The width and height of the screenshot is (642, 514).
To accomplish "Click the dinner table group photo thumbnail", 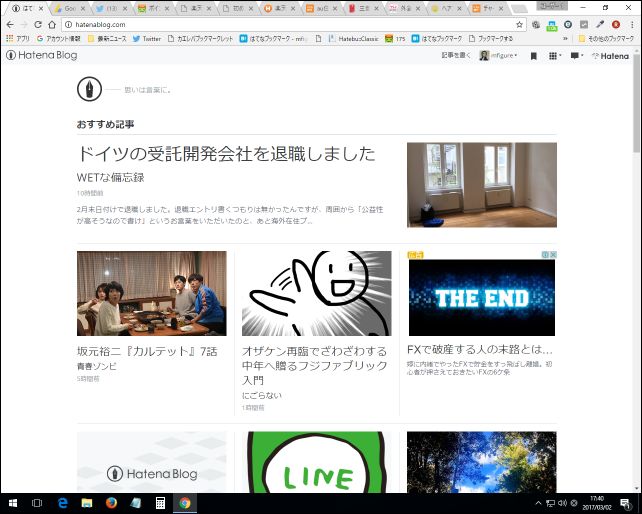I will pos(151,293).
